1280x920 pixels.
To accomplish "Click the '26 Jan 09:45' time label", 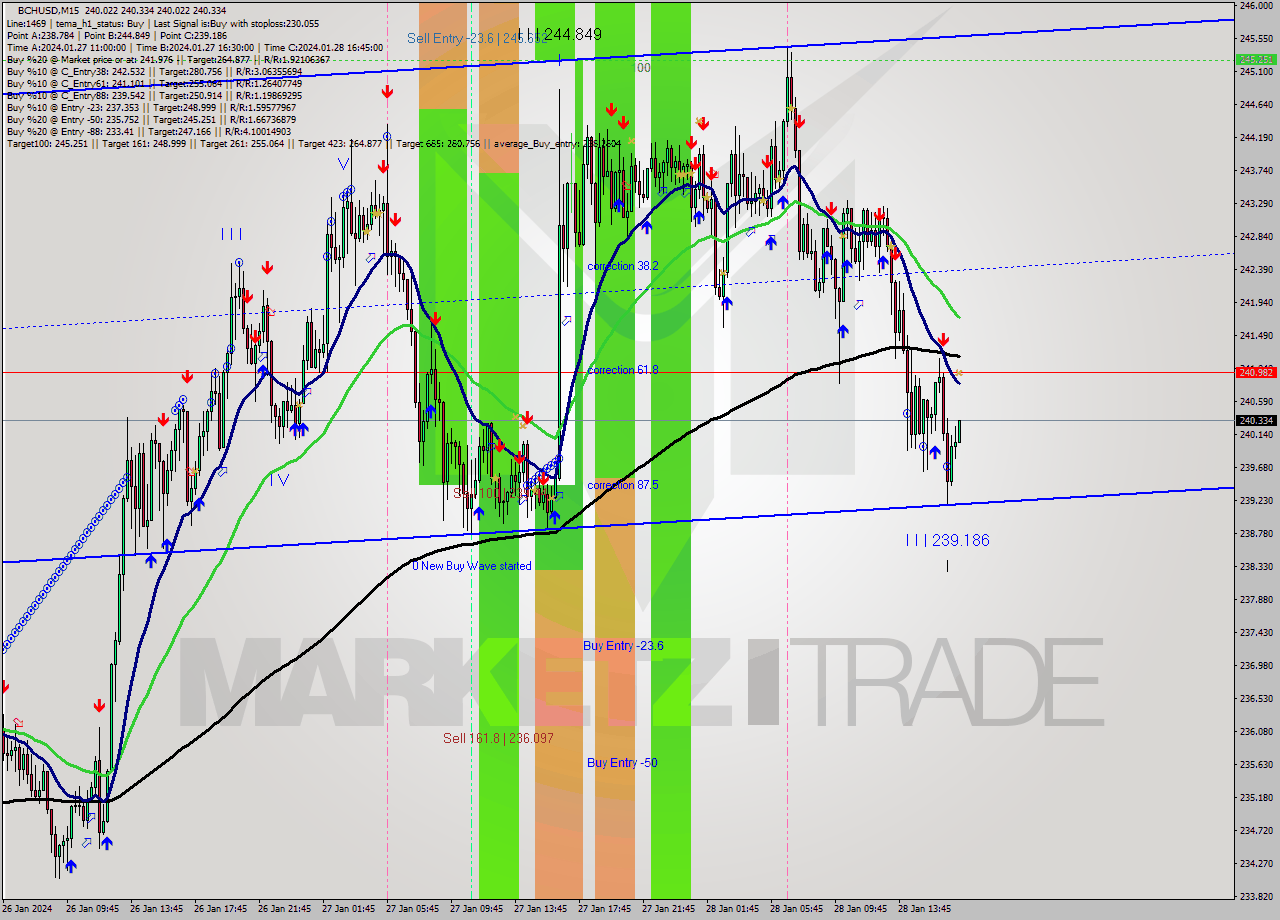I will pyautogui.click(x=93, y=909).
